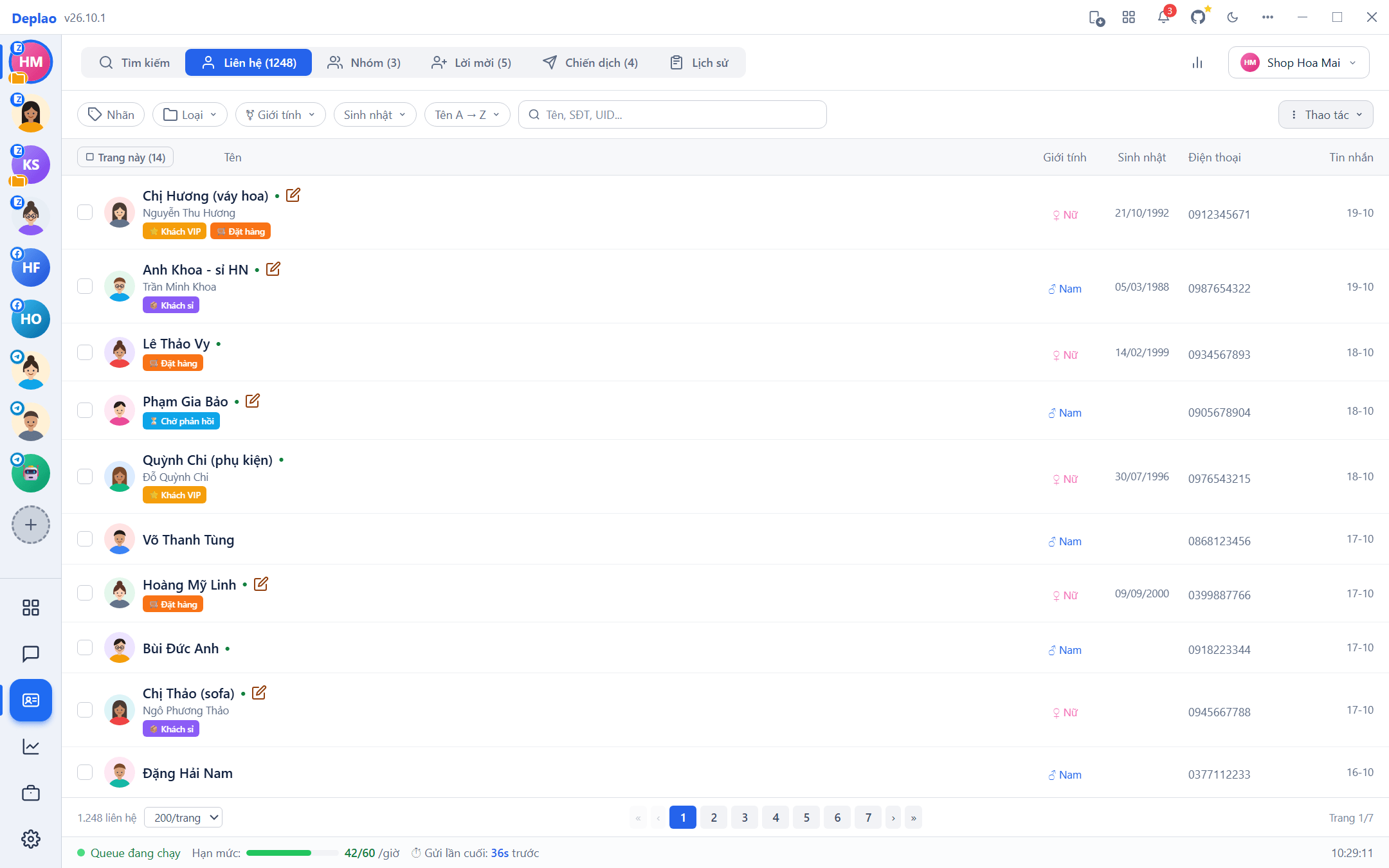Open the dashboard grid icon in sidebar
This screenshot has width=1389, height=868.
[31, 608]
